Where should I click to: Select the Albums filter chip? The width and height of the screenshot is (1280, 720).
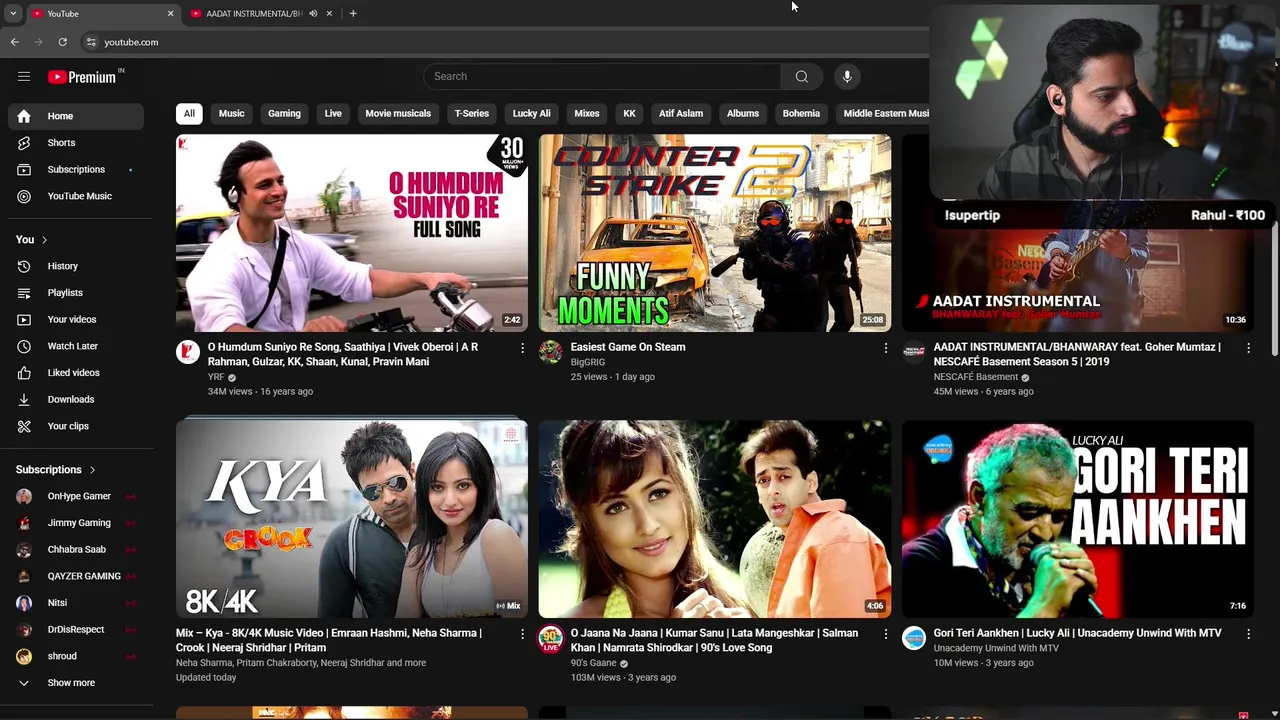tap(743, 113)
